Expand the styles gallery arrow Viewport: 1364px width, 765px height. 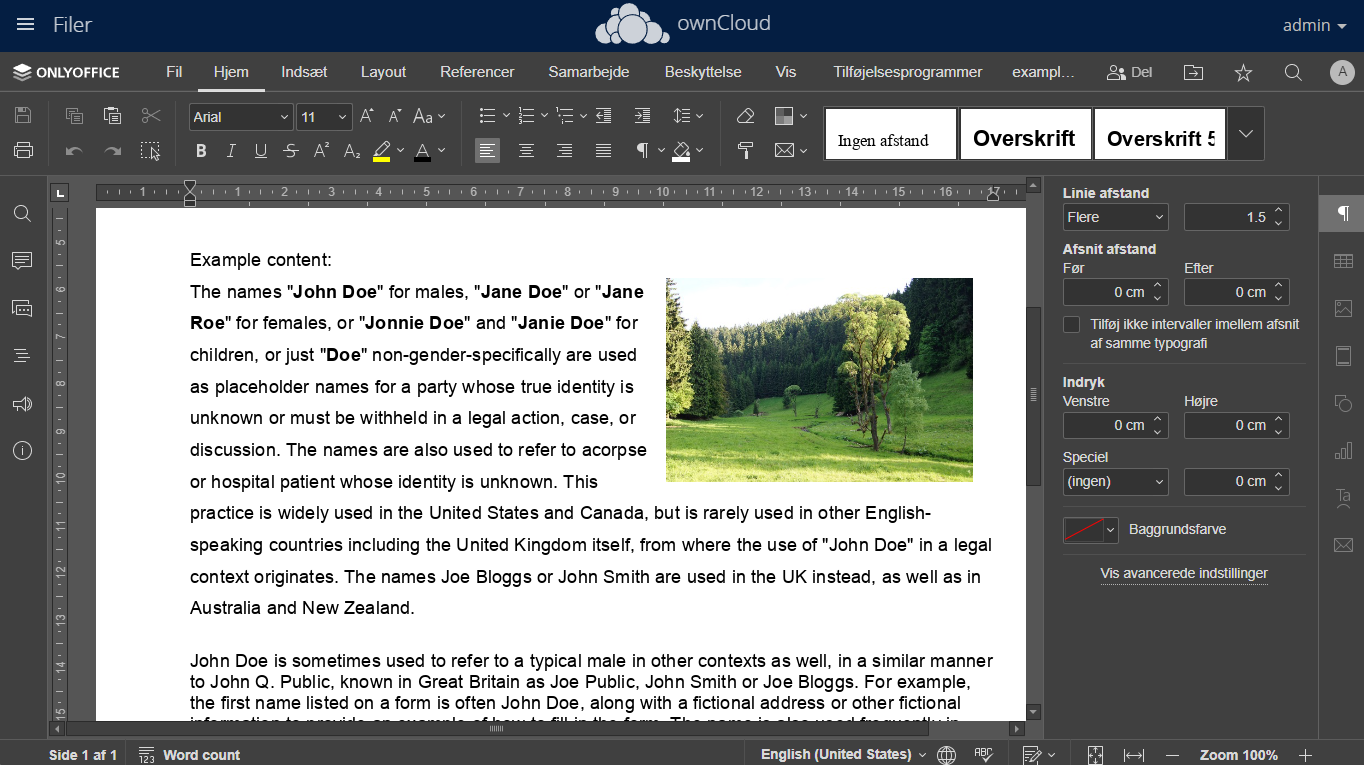point(1246,133)
